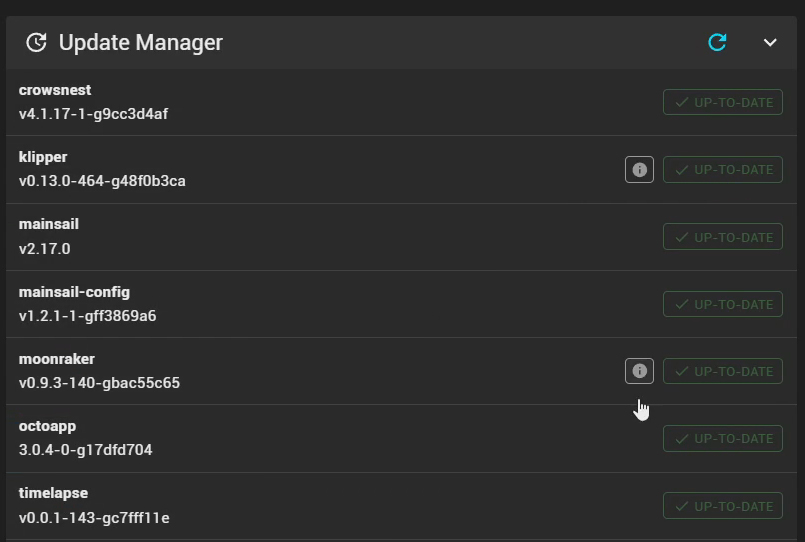This screenshot has width=805, height=542.
Task: Click the Update Manager title text
Action: [141, 42]
